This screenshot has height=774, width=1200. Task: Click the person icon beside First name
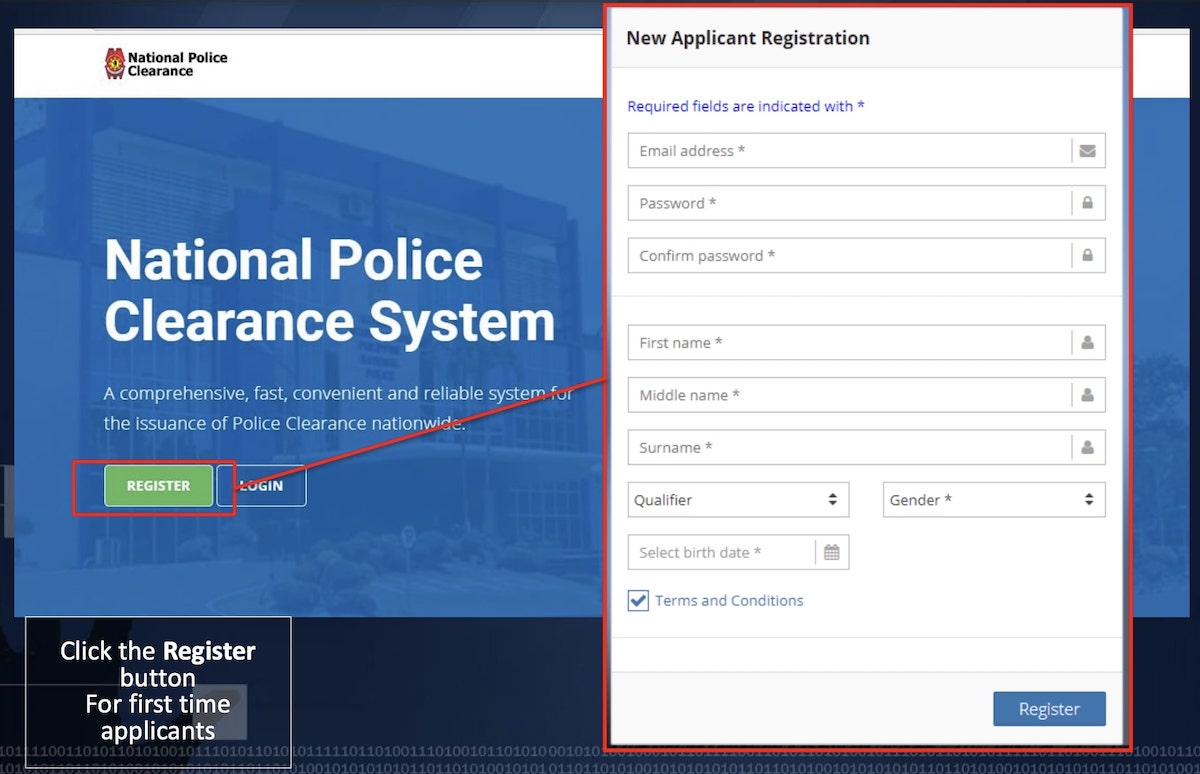click(x=1088, y=342)
